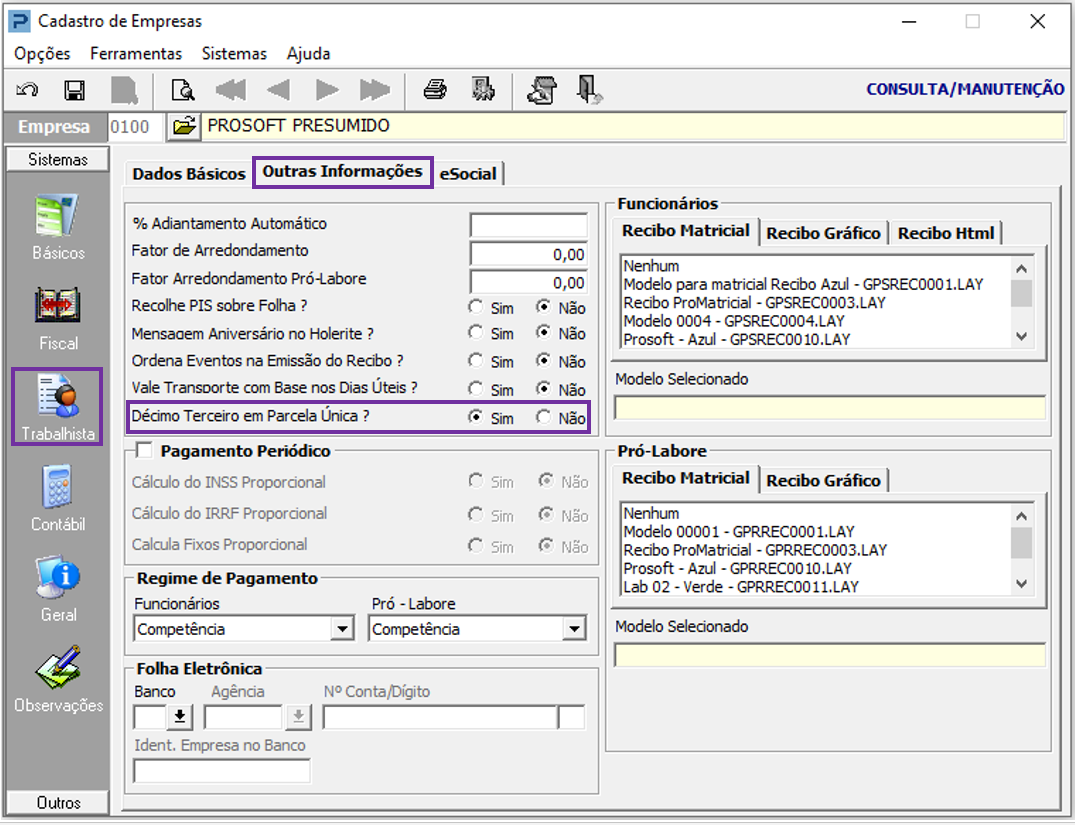This screenshot has height=825, width=1075.
Task: Enable the Pagamento Periódico checkbox
Action: 144,451
